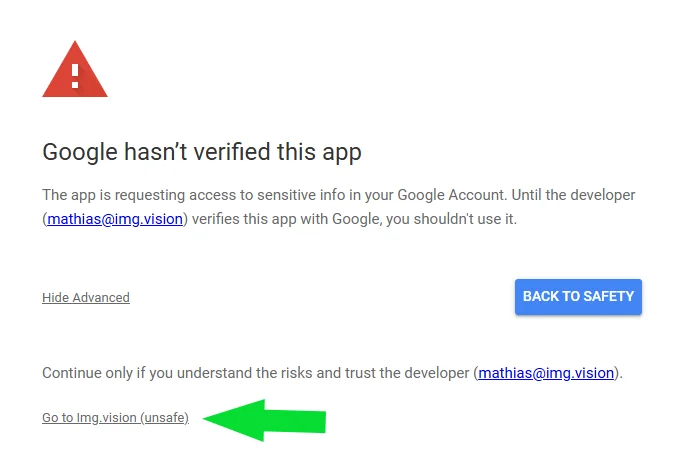Open developer email link after 'trust the developer'
This screenshot has height=466, width=690.
click(546, 373)
